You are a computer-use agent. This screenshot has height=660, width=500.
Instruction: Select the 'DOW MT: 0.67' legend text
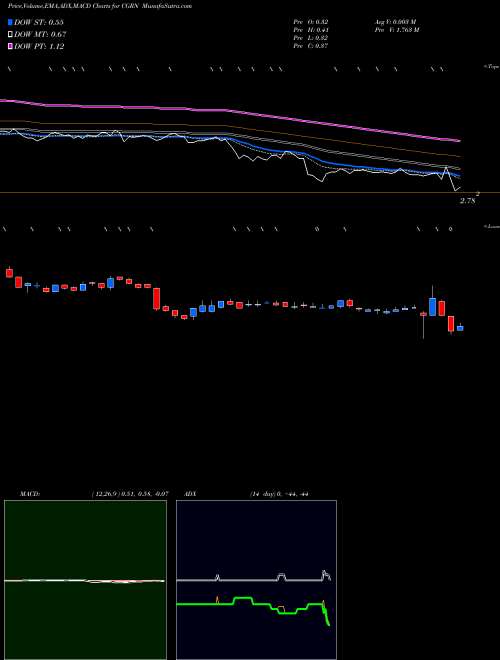point(40,35)
